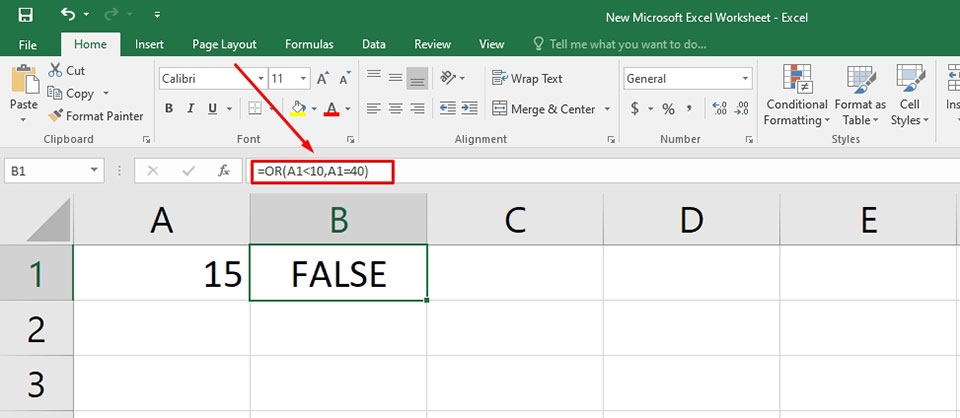This screenshot has width=960, height=418.
Task: Click Bottom Align icon
Action: pos(418,78)
